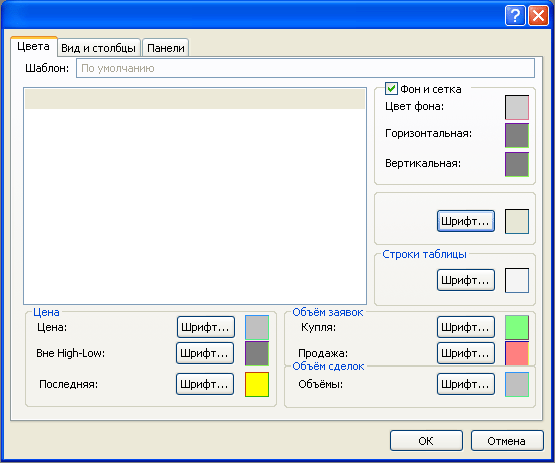Open Шрифт for Объёмы
Image resolution: width=555 pixels, height=463 pixels.
465,384
